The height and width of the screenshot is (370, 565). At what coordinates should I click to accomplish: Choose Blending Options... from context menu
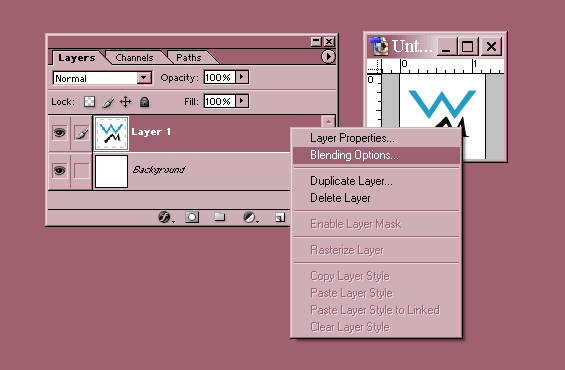pos(376,155)
